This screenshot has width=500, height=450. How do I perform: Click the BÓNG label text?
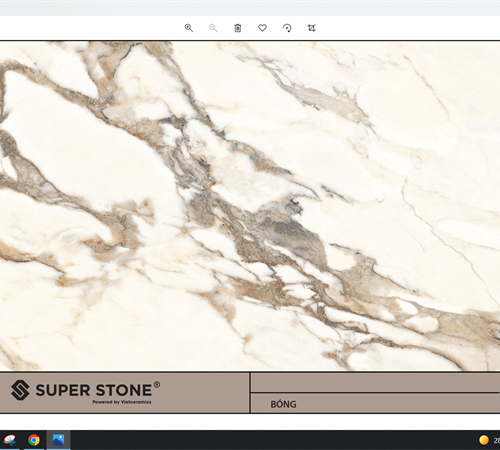[283, 404]
